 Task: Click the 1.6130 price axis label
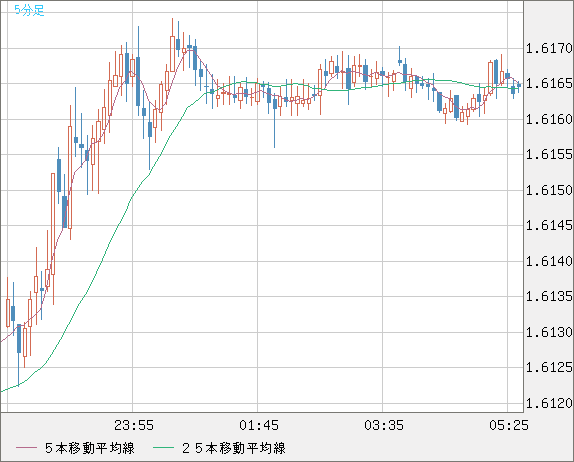(549, 332)
